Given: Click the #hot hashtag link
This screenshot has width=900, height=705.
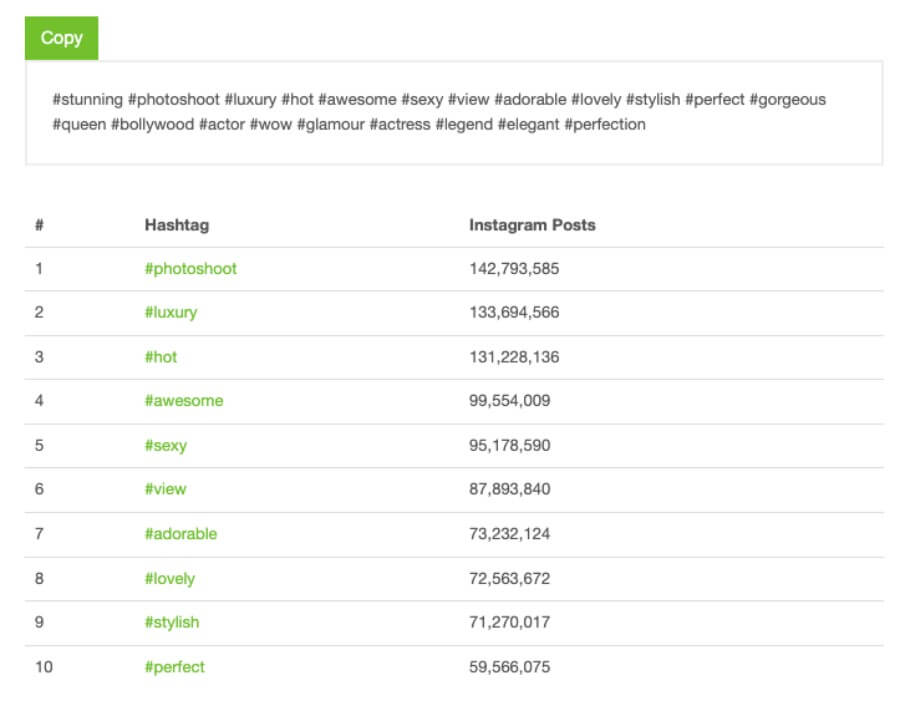Looking at the screenshot, I should point(160,357).
